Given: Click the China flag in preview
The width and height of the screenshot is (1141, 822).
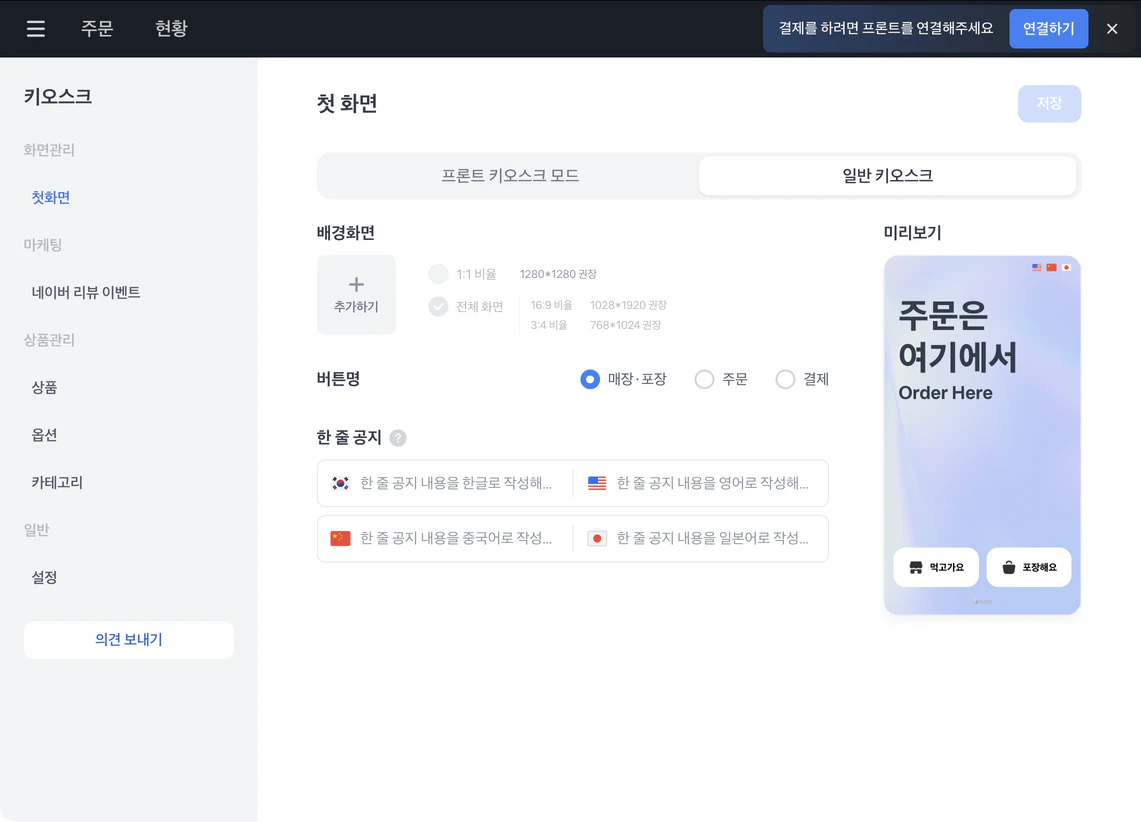Looking at the screenshot, I should [1051, 268].
